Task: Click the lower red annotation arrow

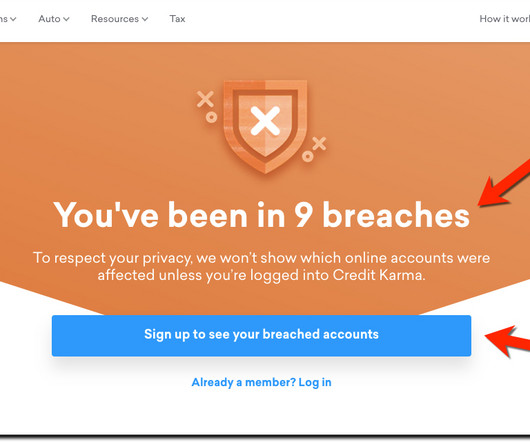Action: click(507, 340)
